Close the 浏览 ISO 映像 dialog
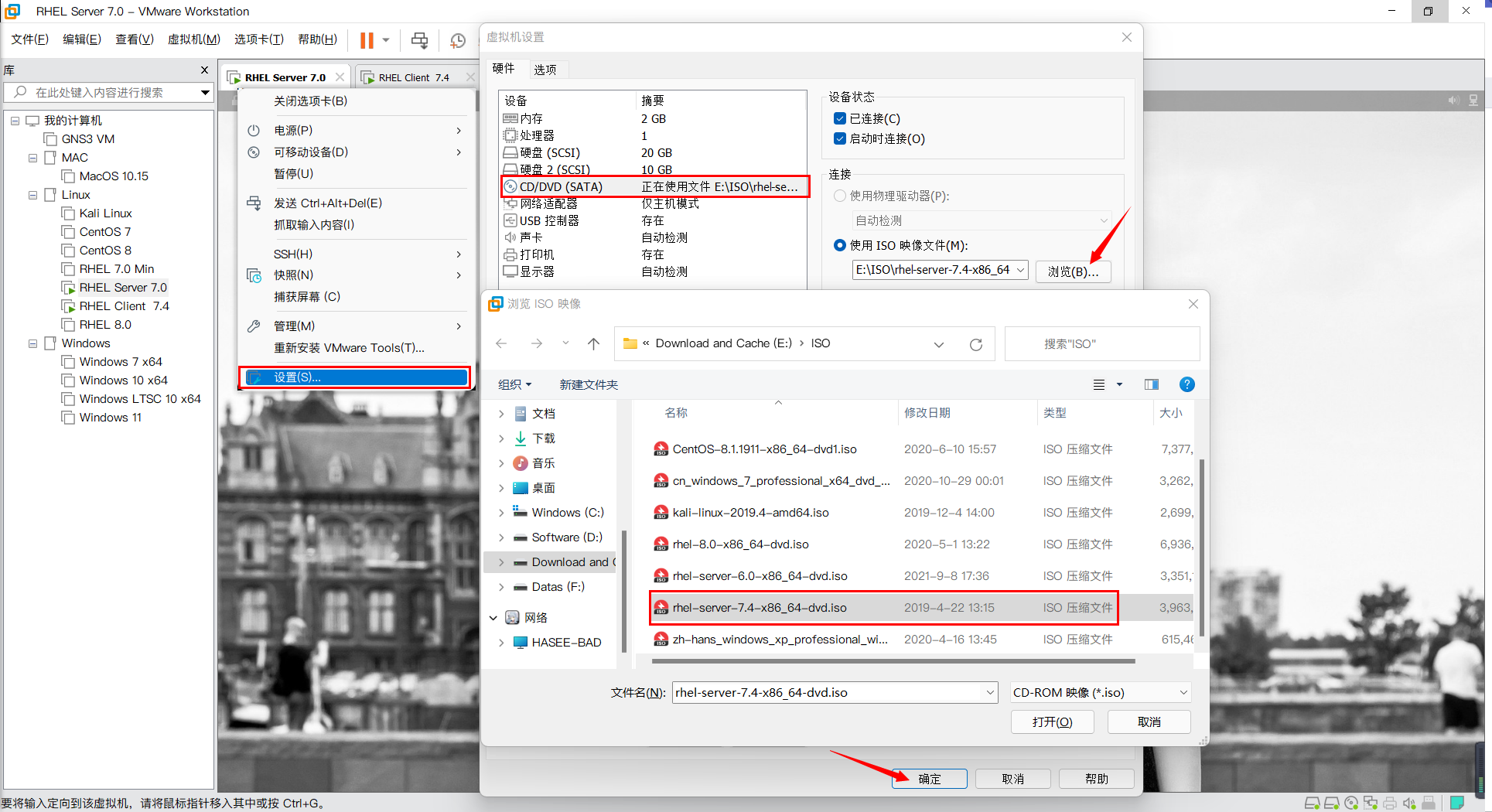 click(x=1193, y=304)
